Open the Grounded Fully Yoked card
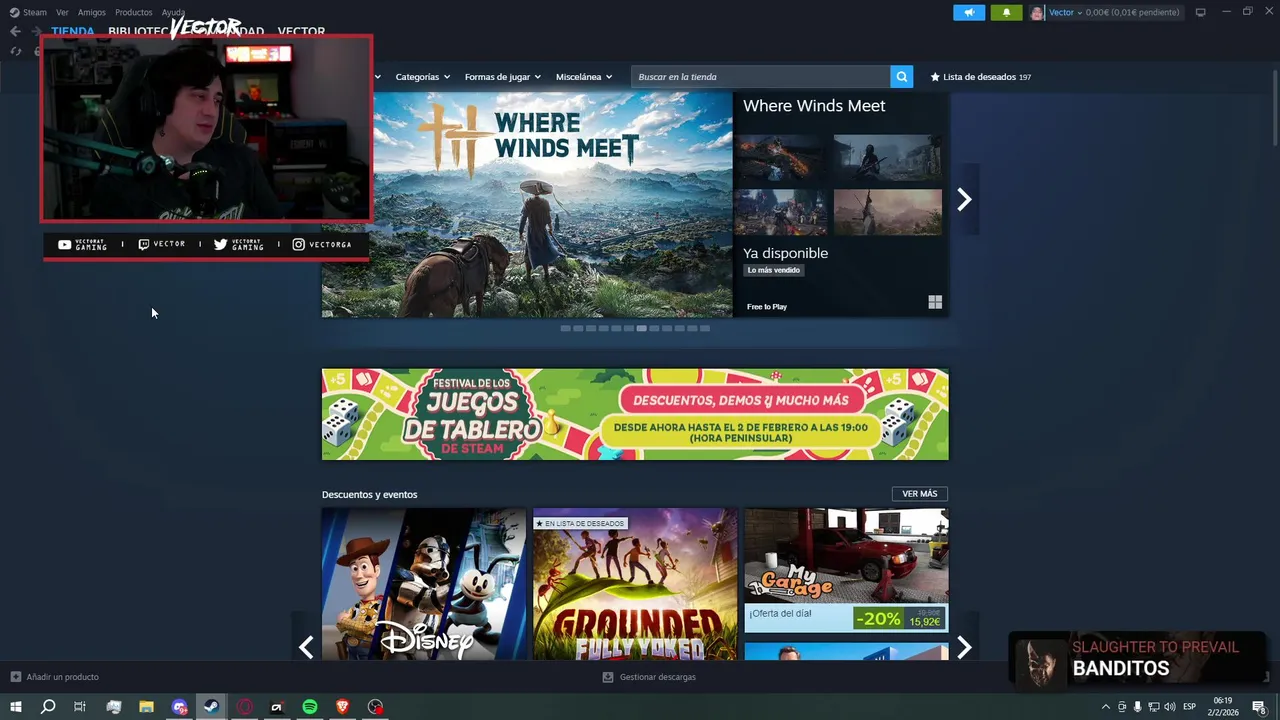Screen dimensions: 1280x720 pyautogui.click(x=635, y=584)
